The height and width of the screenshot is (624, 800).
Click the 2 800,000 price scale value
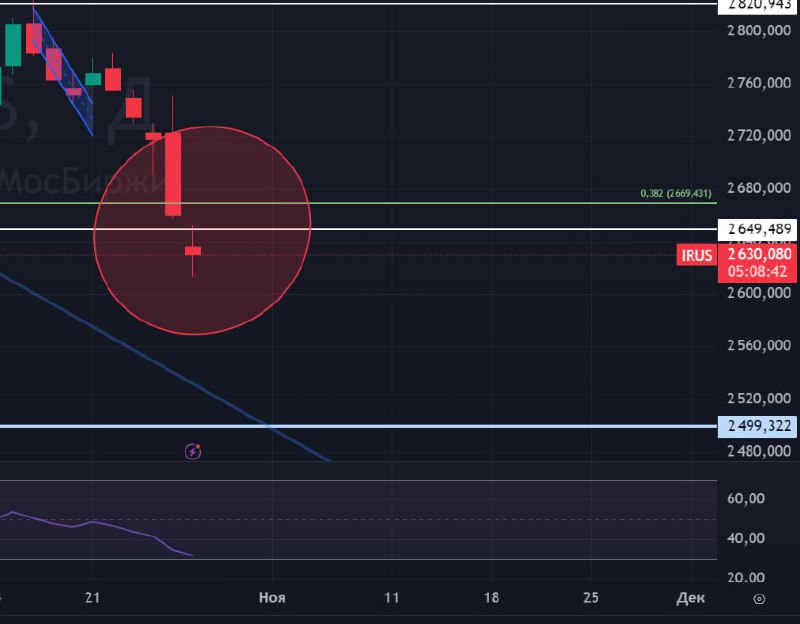[759, 31]
